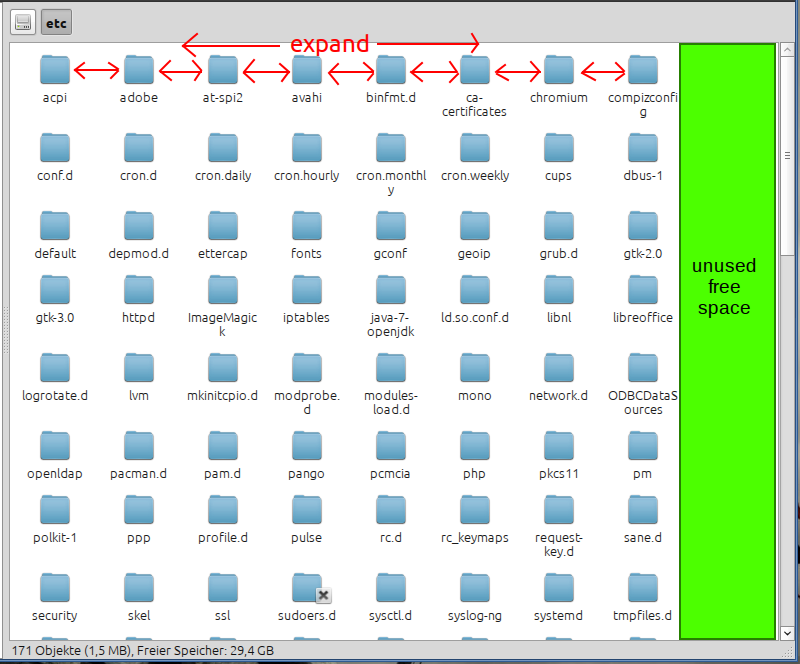Click the vertical scrollbar thumb
Screen dimensions: 800x664
[x=788, y=157]
